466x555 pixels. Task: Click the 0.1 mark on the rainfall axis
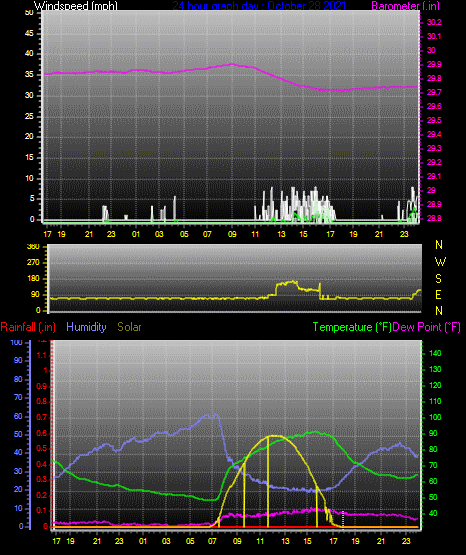pyautogui.click(x=42, y=511)
